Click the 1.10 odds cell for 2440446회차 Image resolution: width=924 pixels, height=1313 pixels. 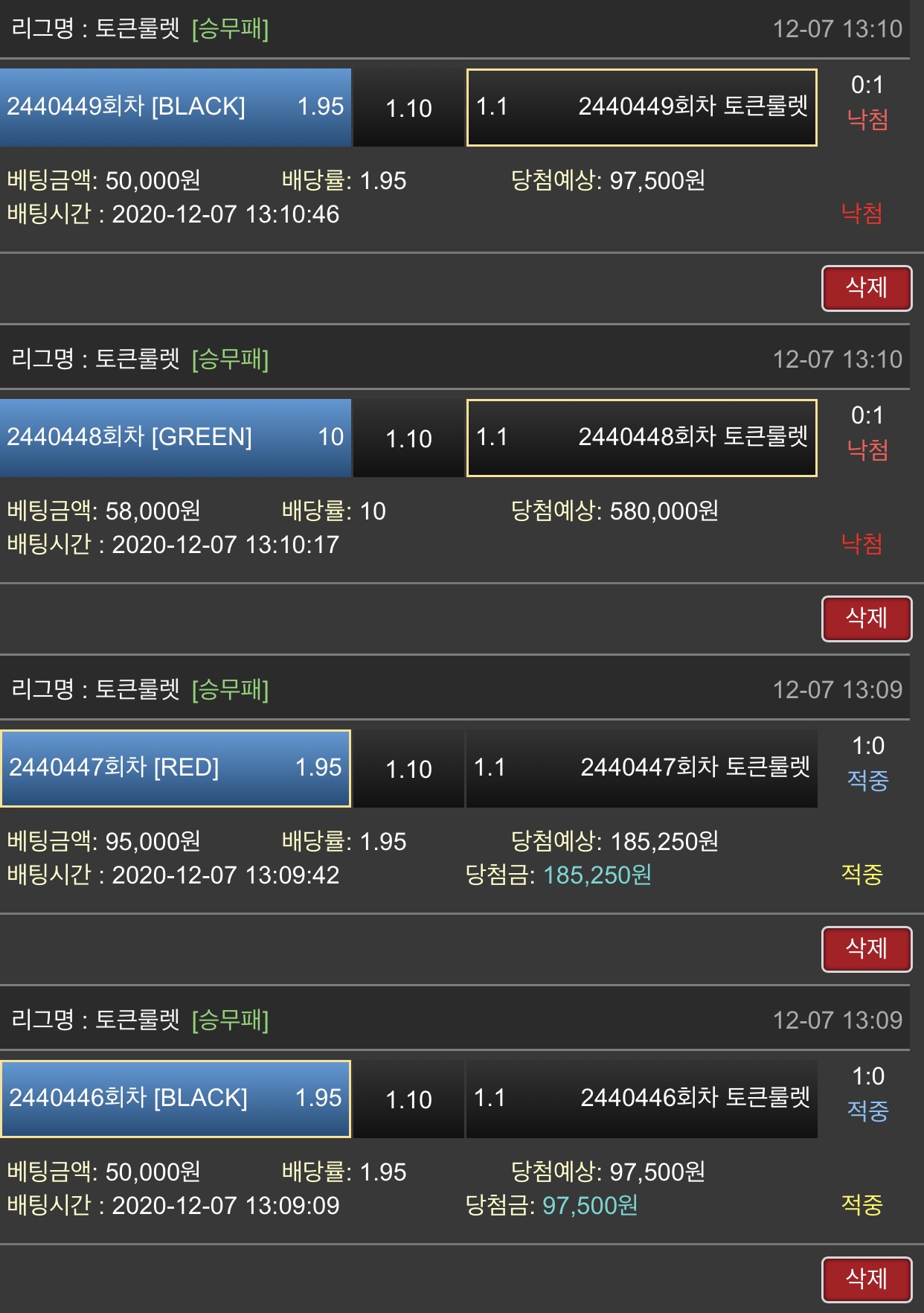pos(408,1099)
